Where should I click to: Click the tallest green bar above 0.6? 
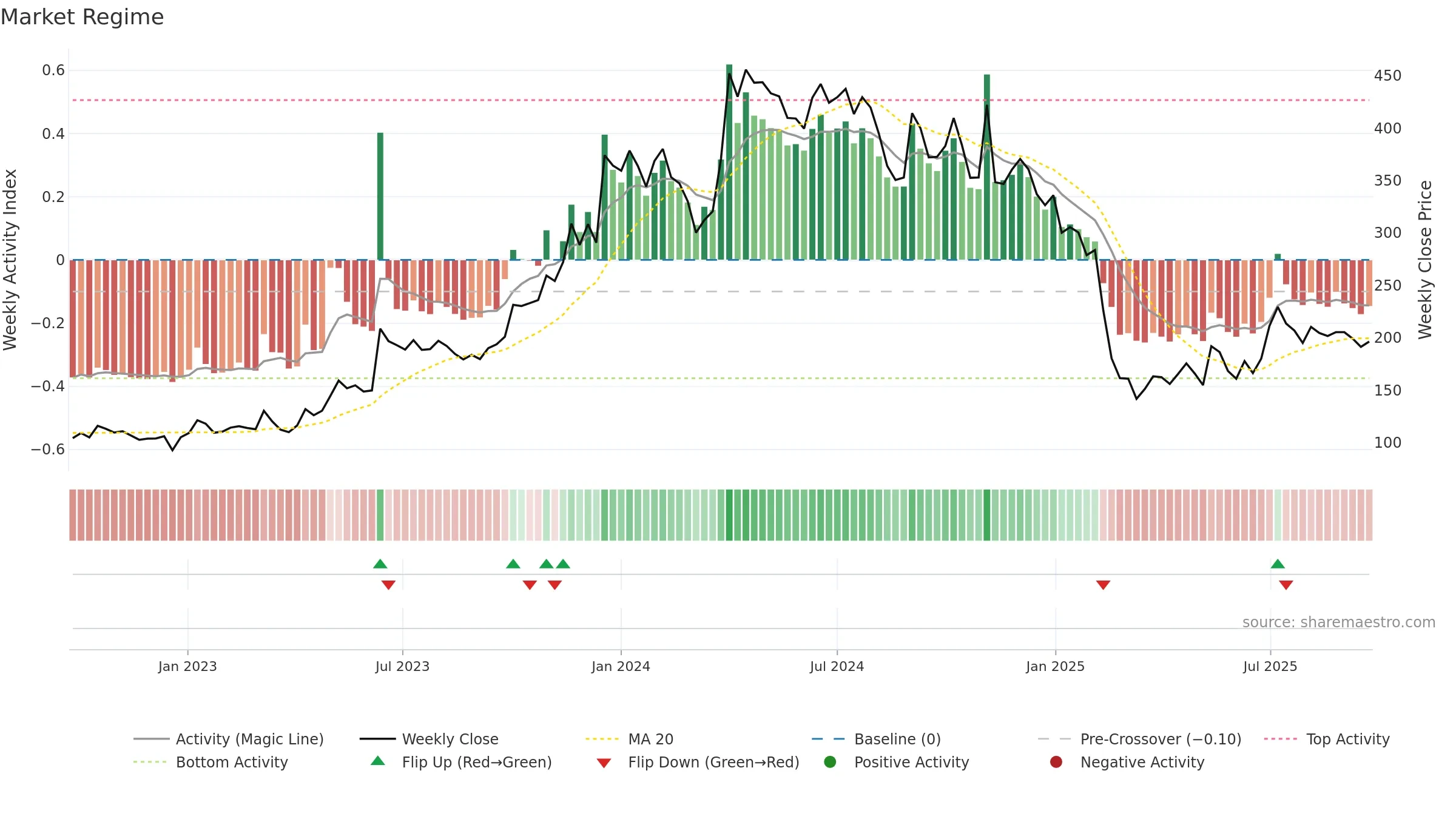tap(729, 162)
